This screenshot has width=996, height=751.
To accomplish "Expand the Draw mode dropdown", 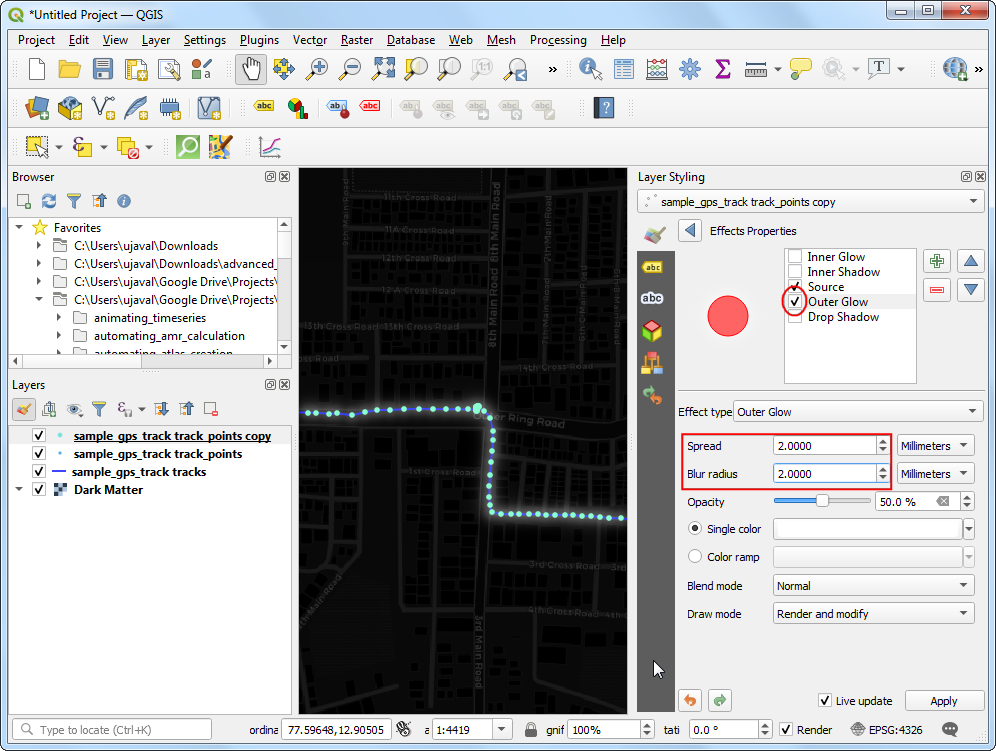I will click(x=873, y=614).
